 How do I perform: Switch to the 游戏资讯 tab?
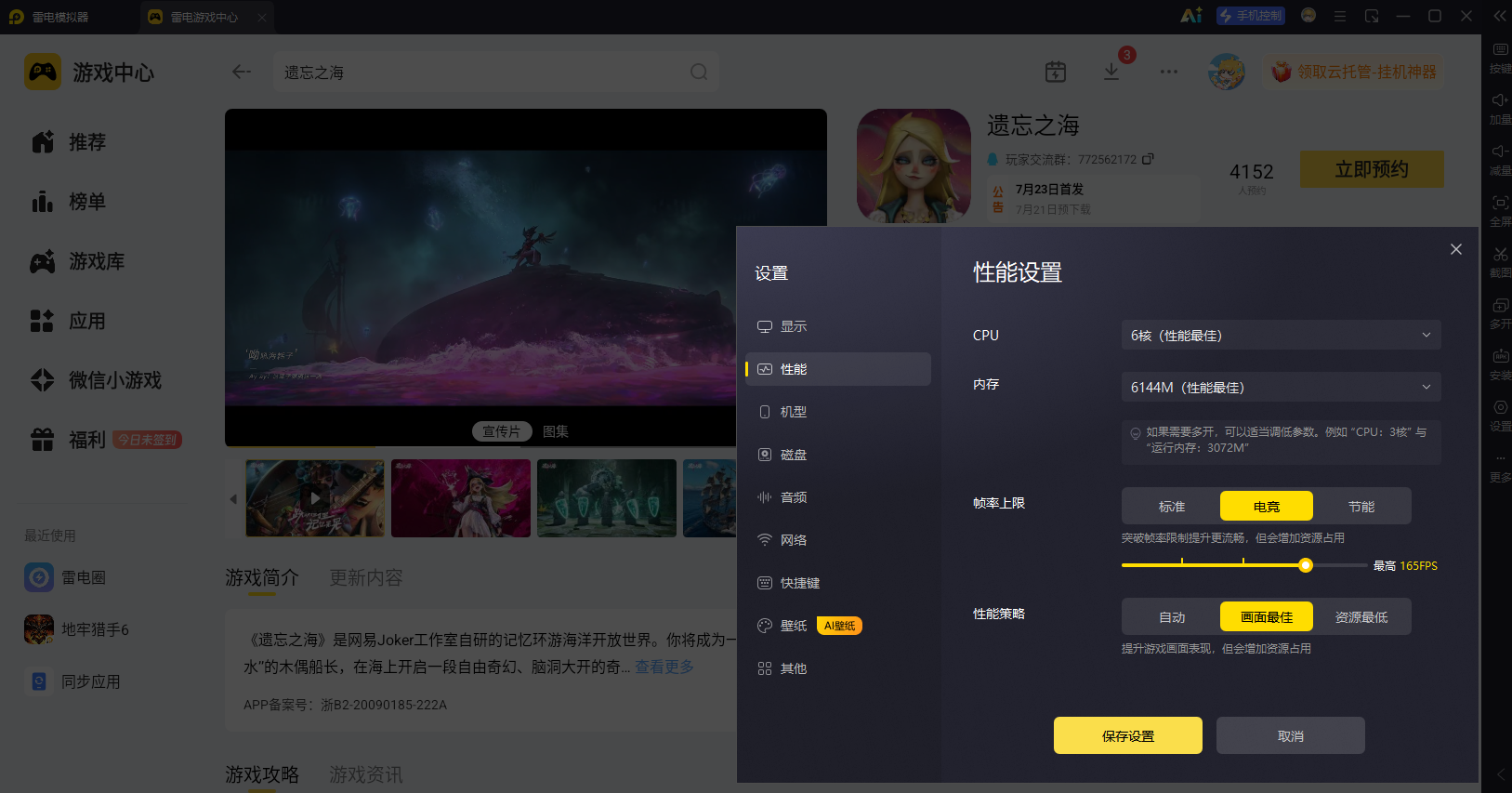pyautogui.click(x=366, y=774)
